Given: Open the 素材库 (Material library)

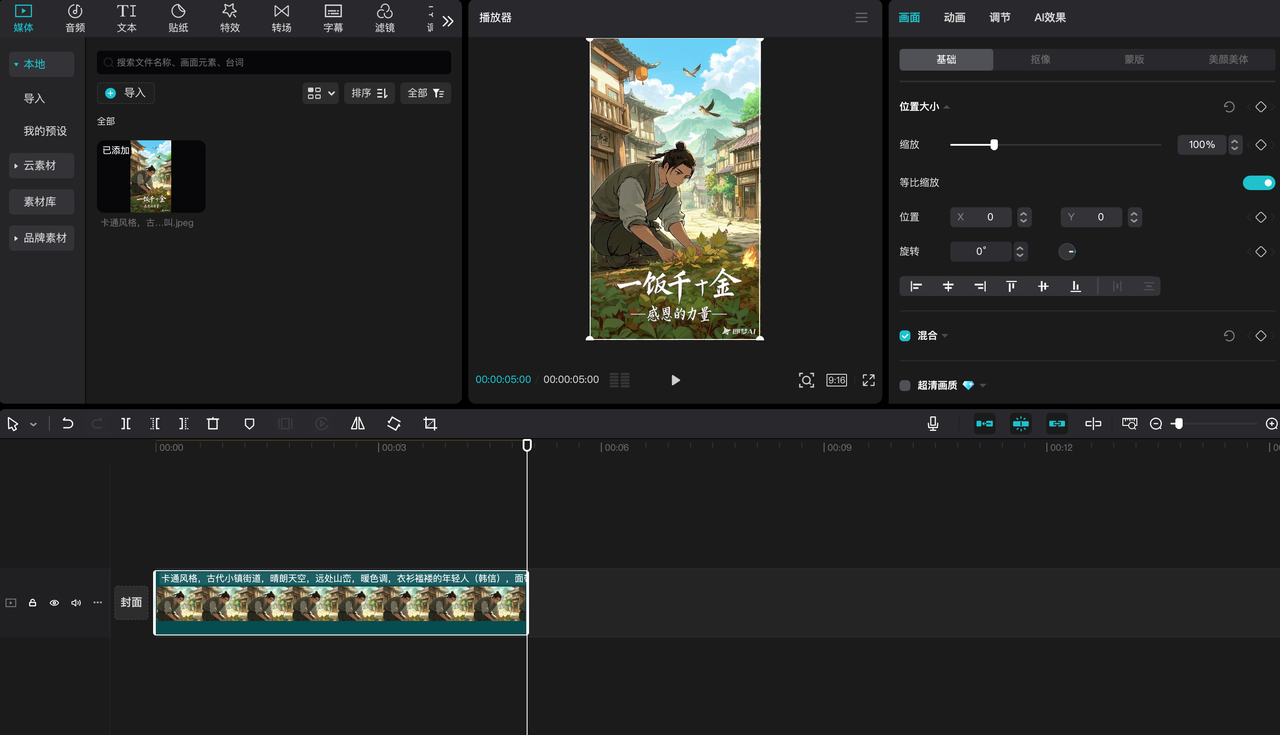Looking at the screenshot, I should coord(42,201).
